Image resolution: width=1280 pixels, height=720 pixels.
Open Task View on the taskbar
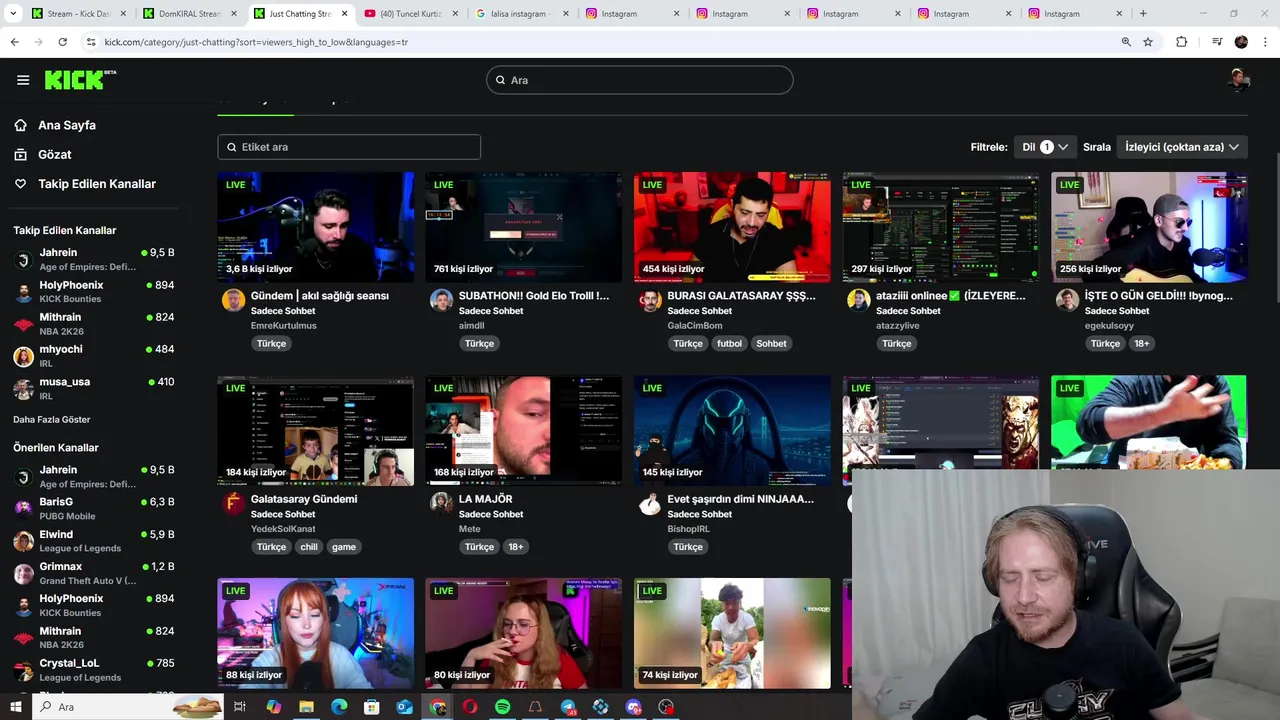click(x=240, y=707)
